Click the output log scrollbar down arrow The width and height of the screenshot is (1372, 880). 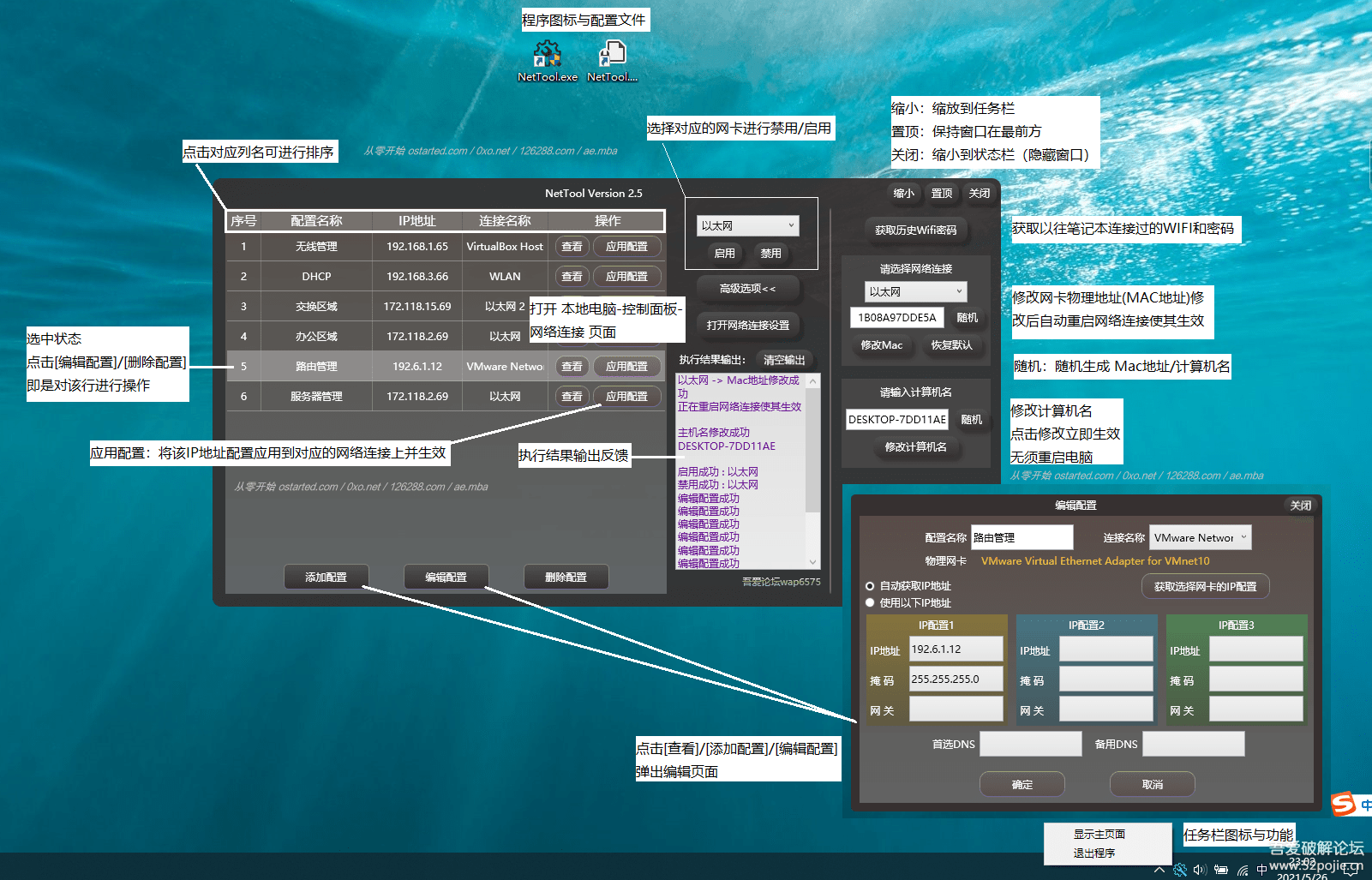tap(813, 562)
